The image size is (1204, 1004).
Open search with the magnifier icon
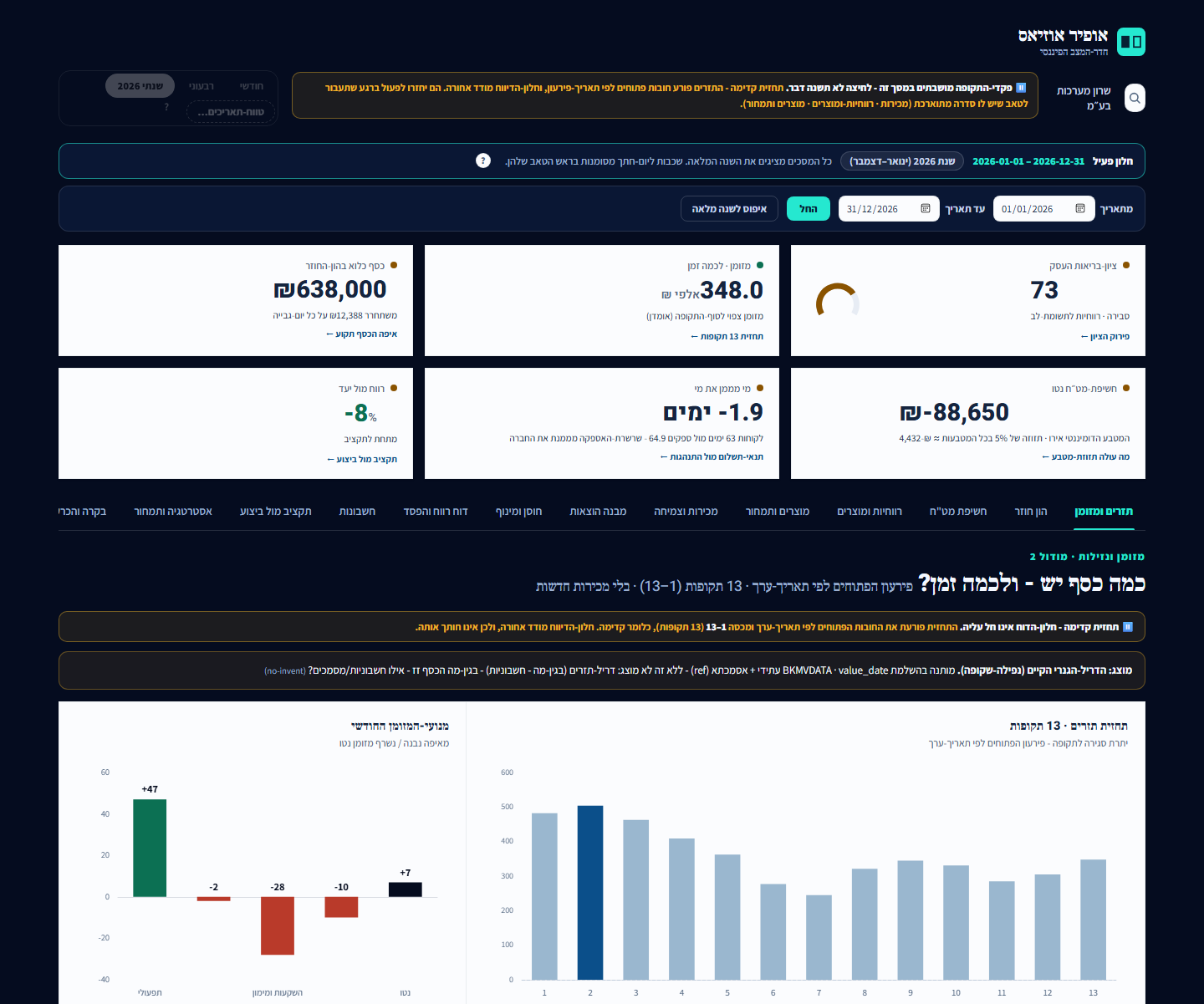pyautogui.click(x=1135, y=98)
